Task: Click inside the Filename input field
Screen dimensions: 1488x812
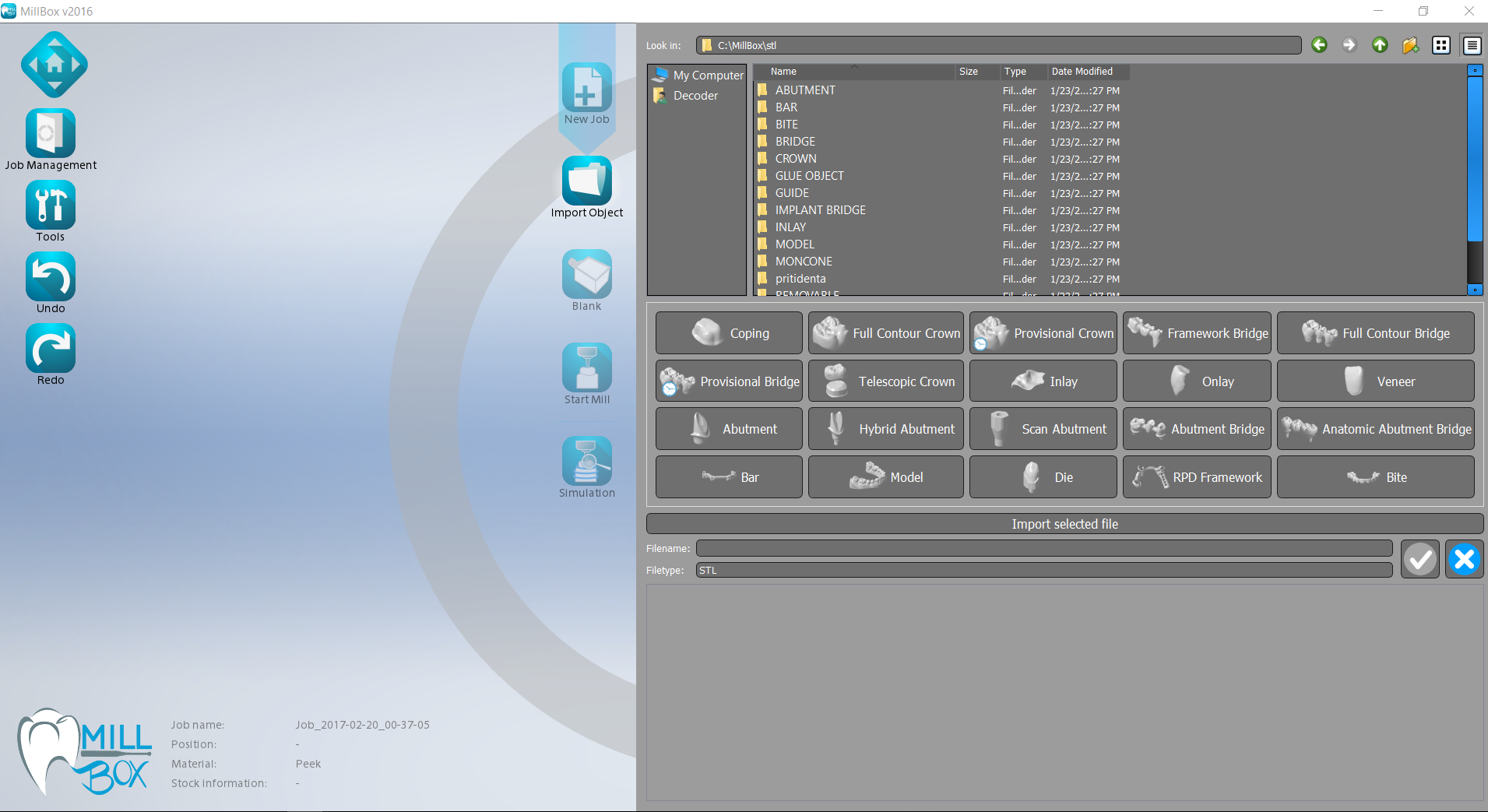Action: [1043, 548]
